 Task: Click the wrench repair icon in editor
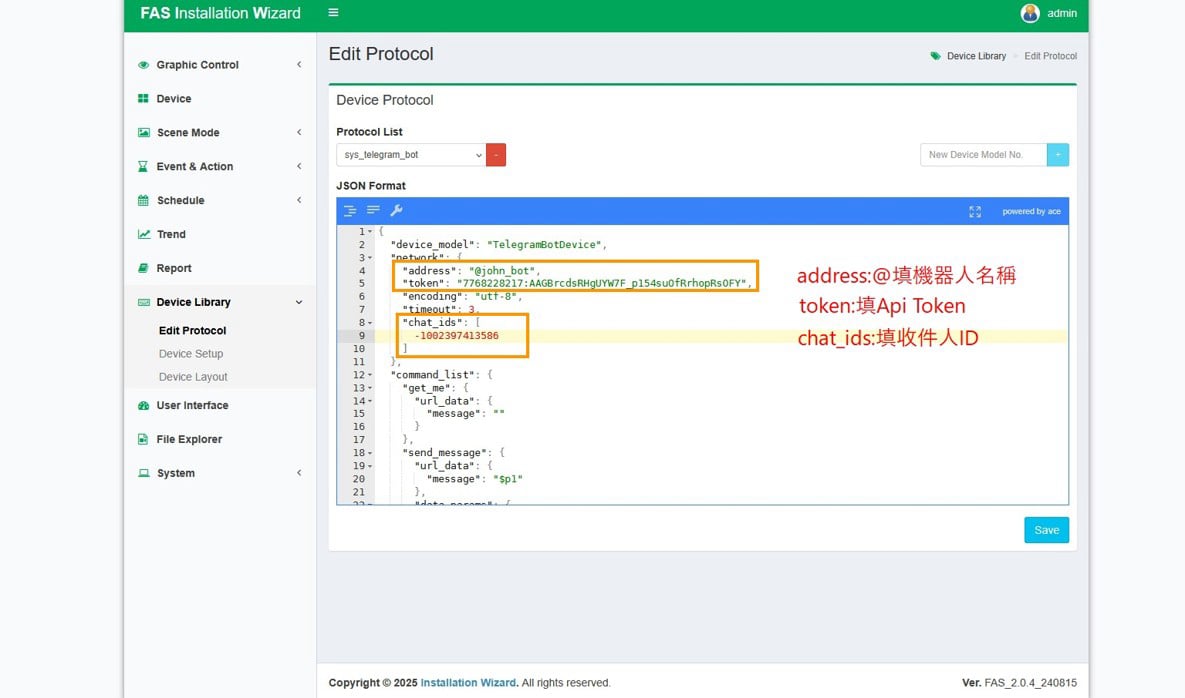click(396, 211)
